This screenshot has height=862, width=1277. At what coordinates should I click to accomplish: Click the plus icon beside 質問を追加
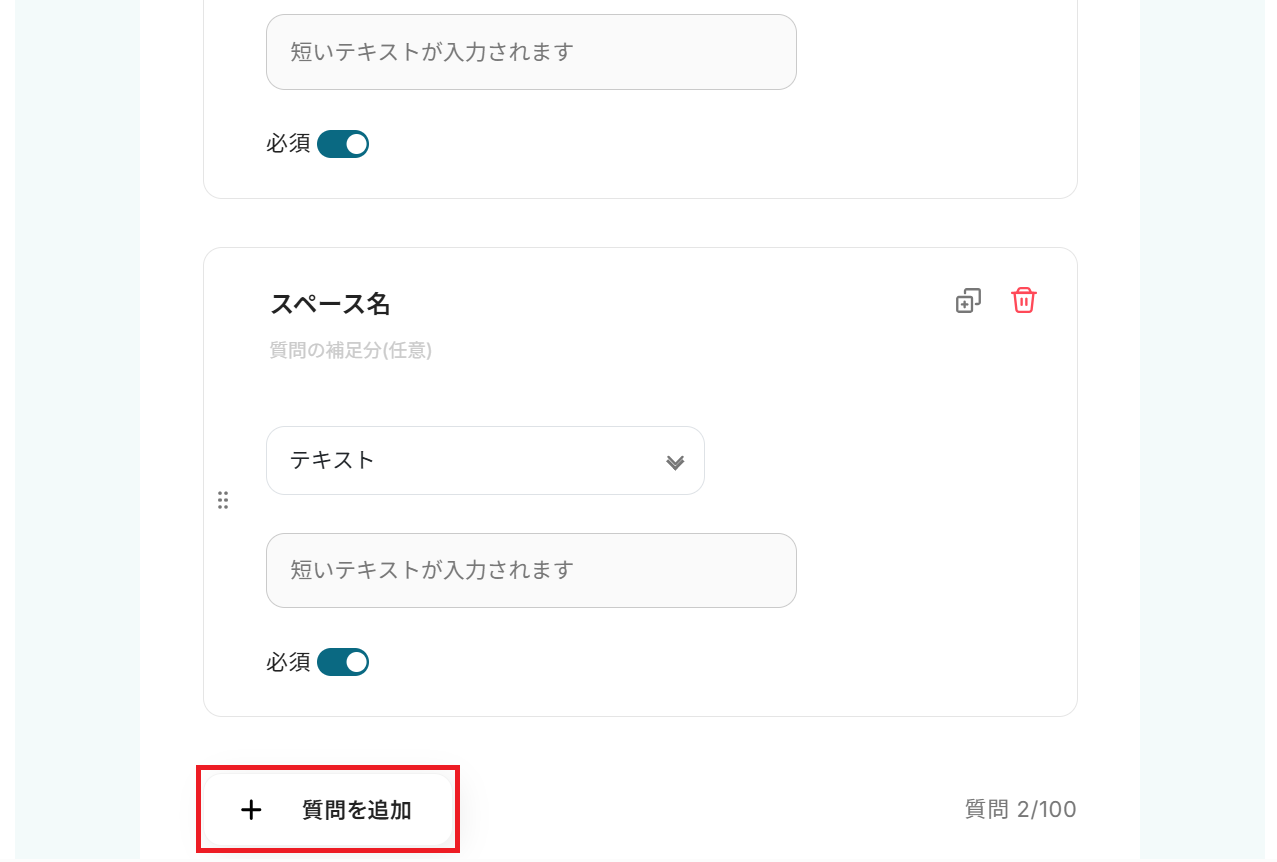click(x=251, y=810)
